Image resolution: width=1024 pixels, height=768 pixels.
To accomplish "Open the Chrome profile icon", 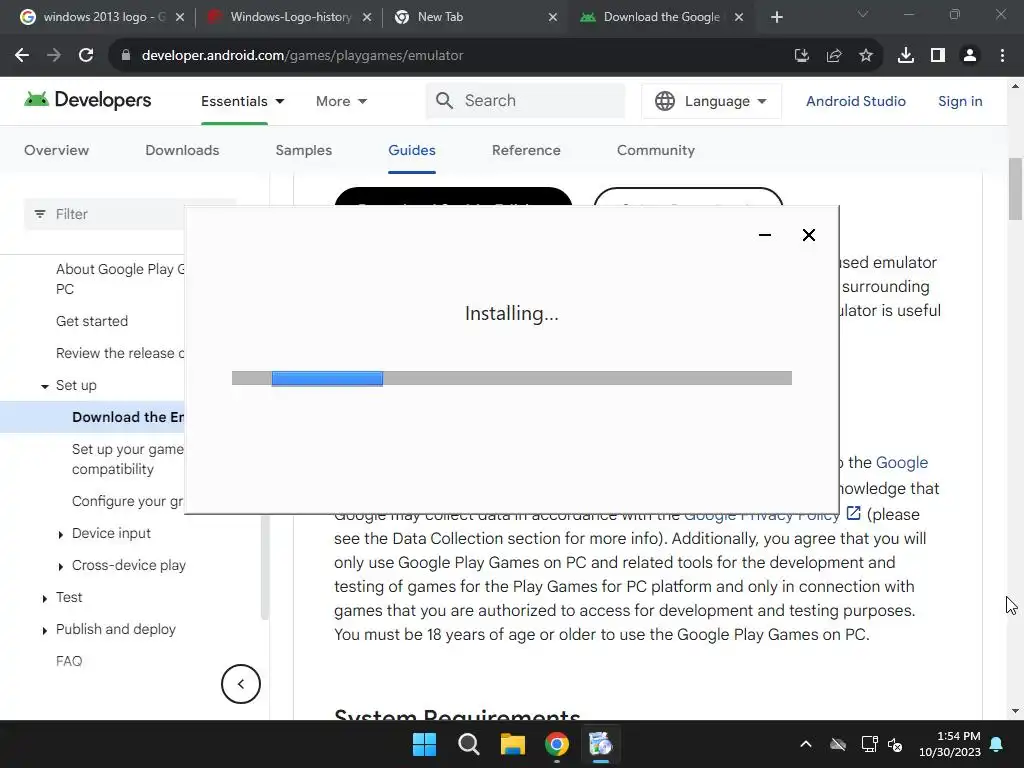I will click(970, 56).
